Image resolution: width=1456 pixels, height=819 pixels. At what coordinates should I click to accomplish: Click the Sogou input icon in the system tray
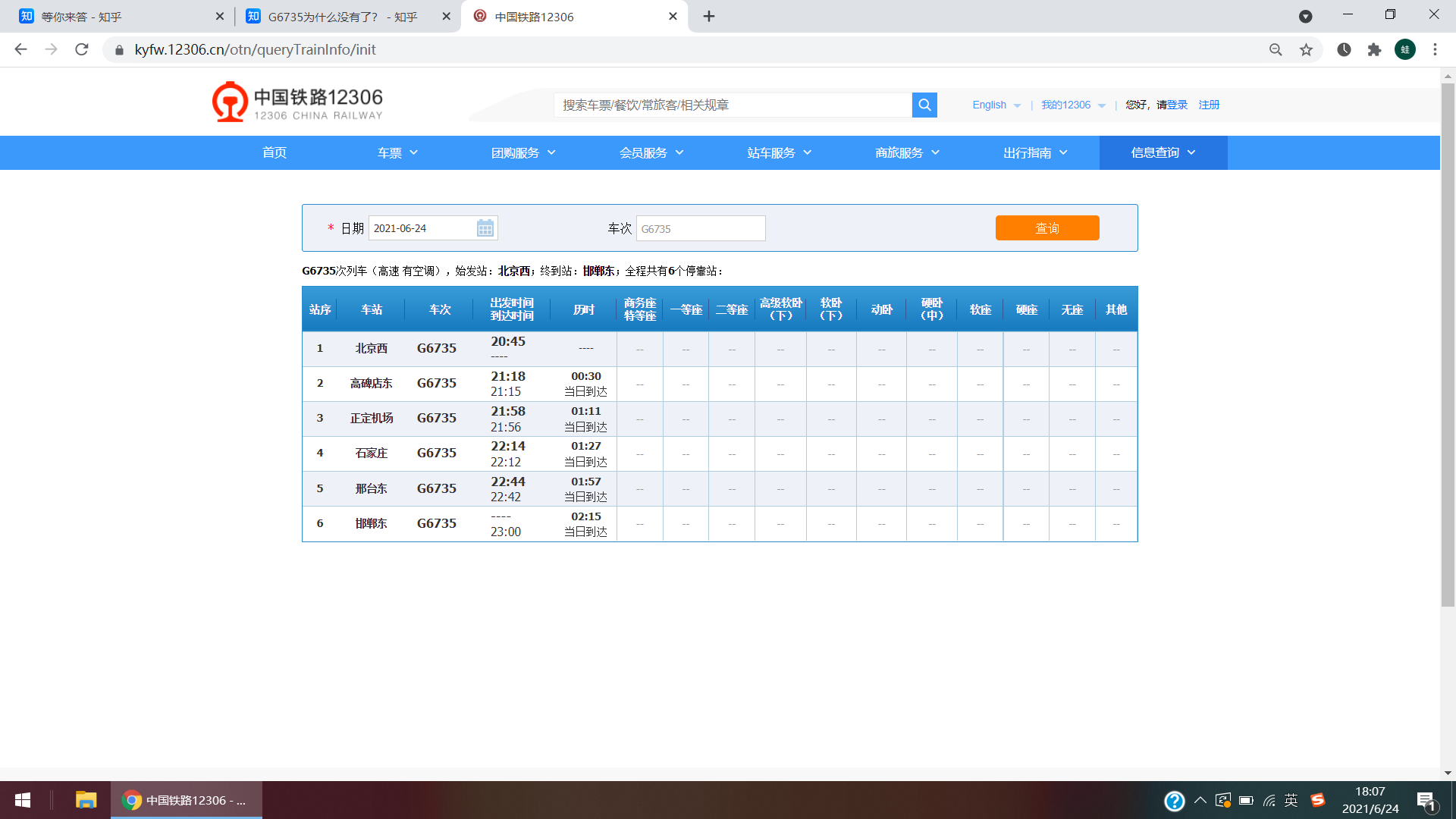point(1318,800)
